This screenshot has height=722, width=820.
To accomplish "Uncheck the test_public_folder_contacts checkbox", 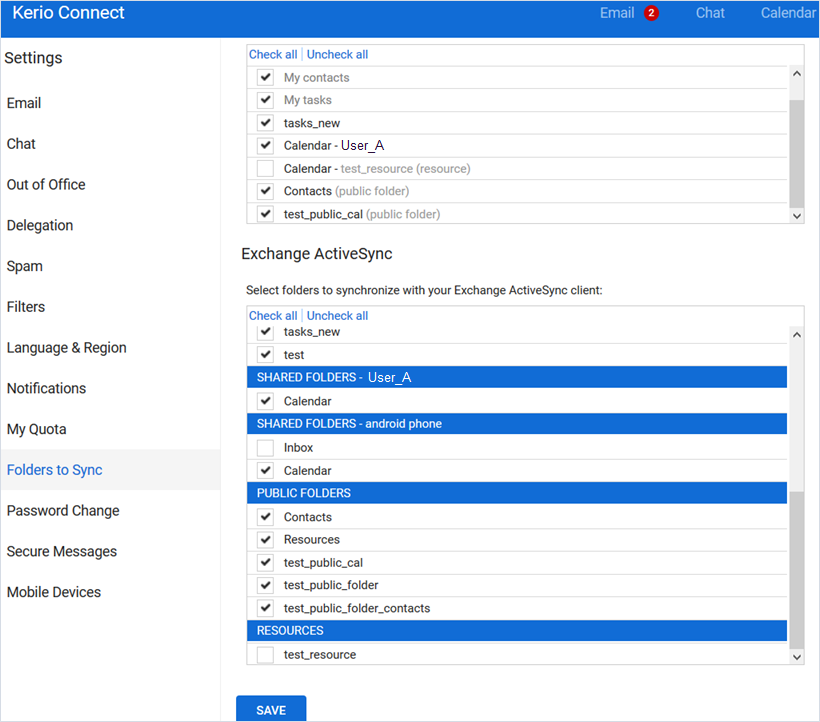I will 265,608.
